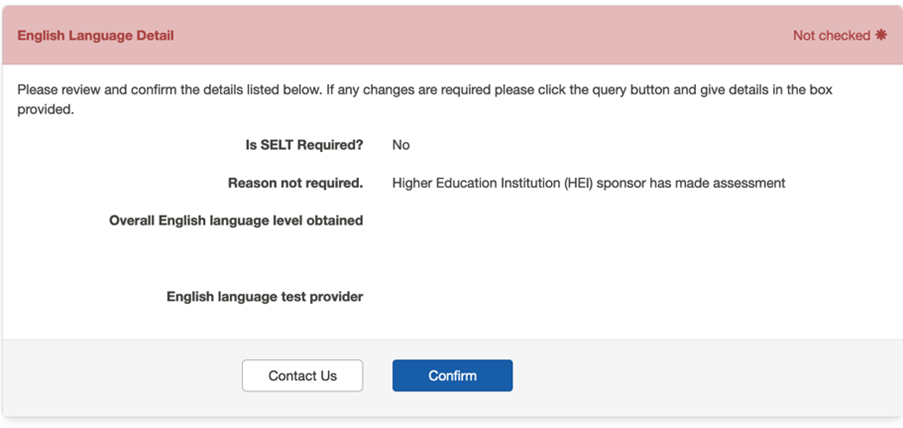Click the red panel header bar
Image resolution: width=903 pixels, height=428 pixels.
pos(450,35)
